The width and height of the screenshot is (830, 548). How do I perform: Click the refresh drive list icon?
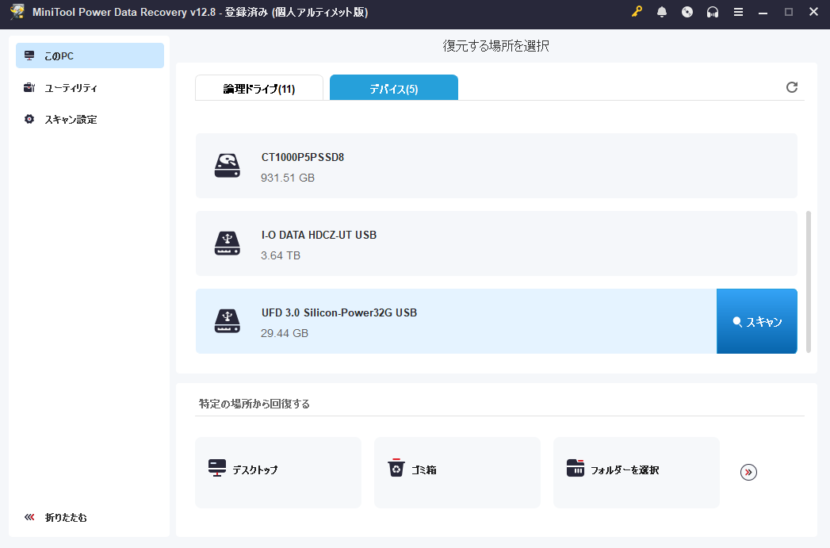pos(792,88)
